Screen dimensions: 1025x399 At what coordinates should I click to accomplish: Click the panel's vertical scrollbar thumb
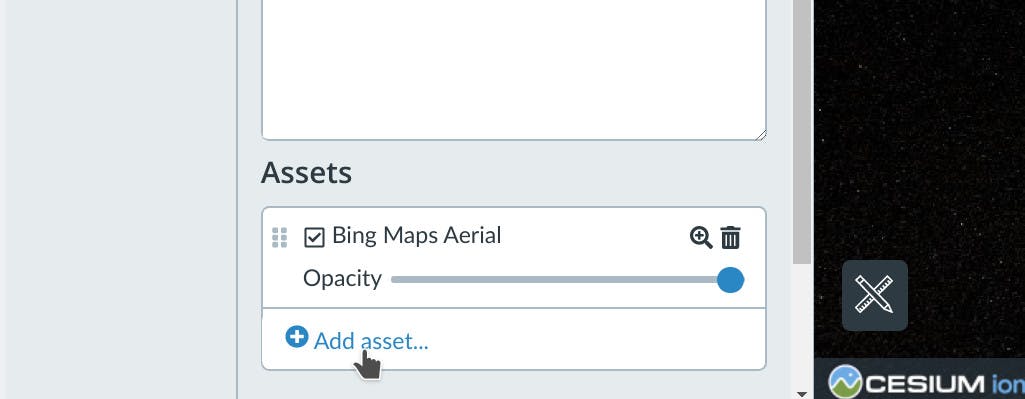coord(802,131)
